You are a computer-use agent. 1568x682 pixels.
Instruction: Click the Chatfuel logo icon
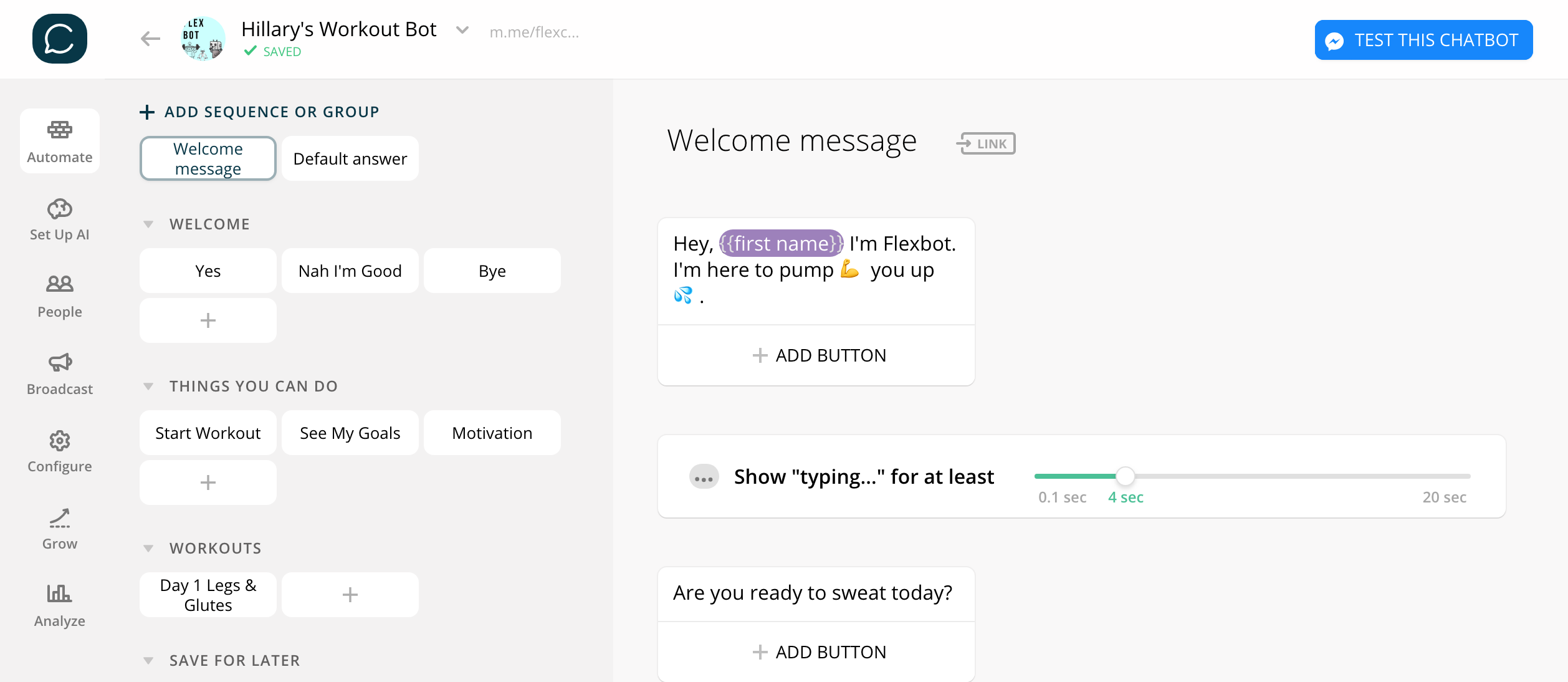pyautogui.click(x=60, y=39)
